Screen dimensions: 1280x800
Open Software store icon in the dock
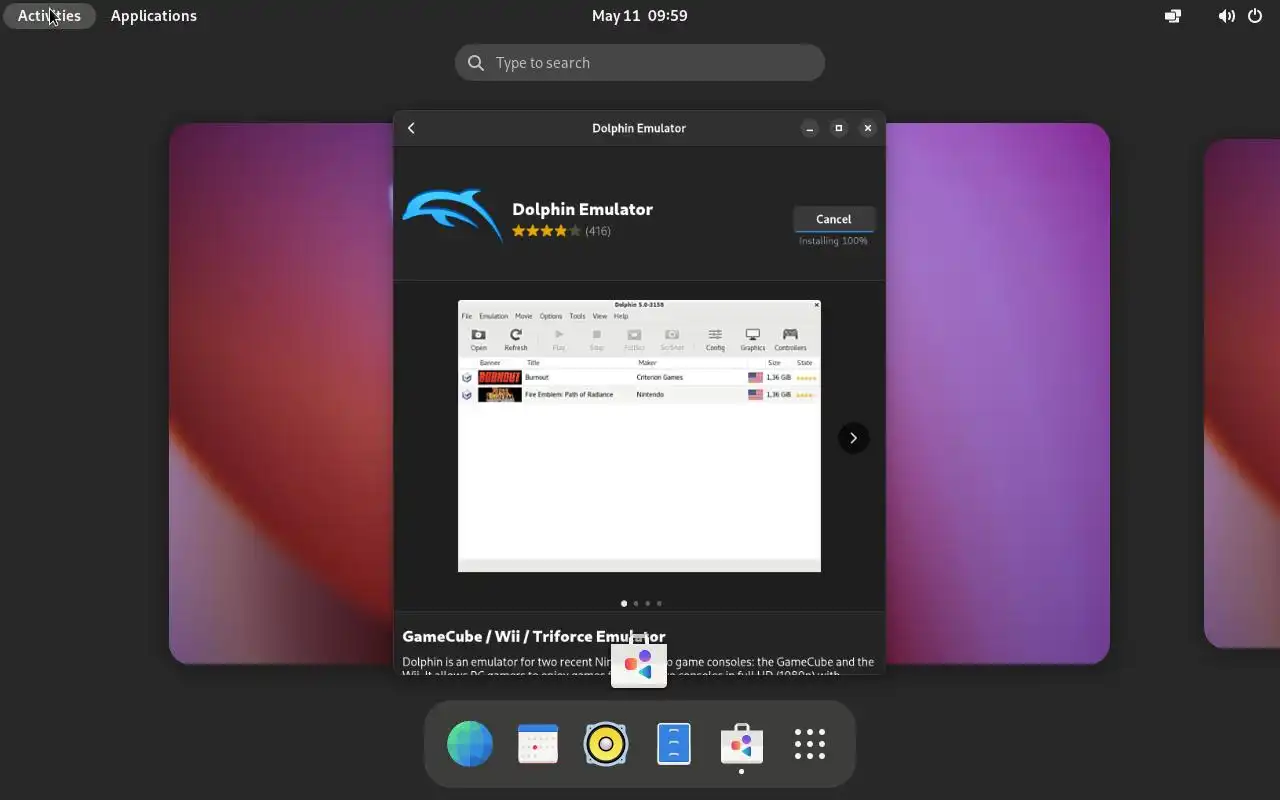pos(742,744)
